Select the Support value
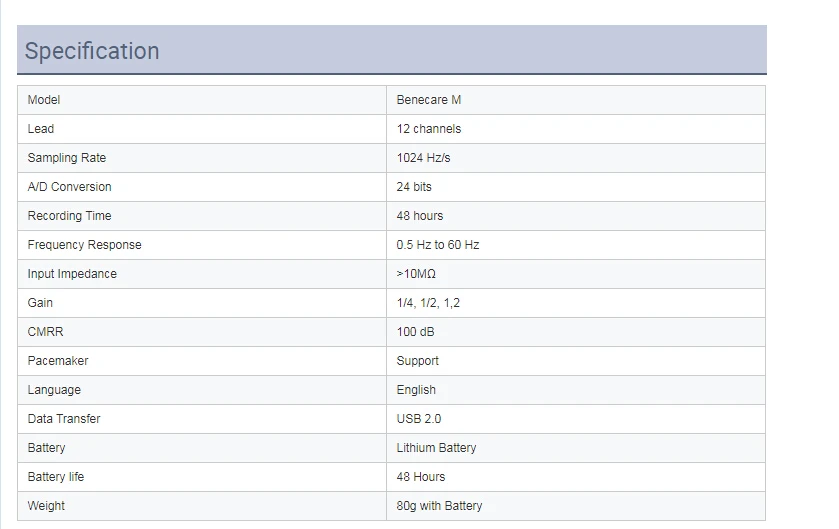839x529 pixels. pyautogui.click(x=417, y=361)
